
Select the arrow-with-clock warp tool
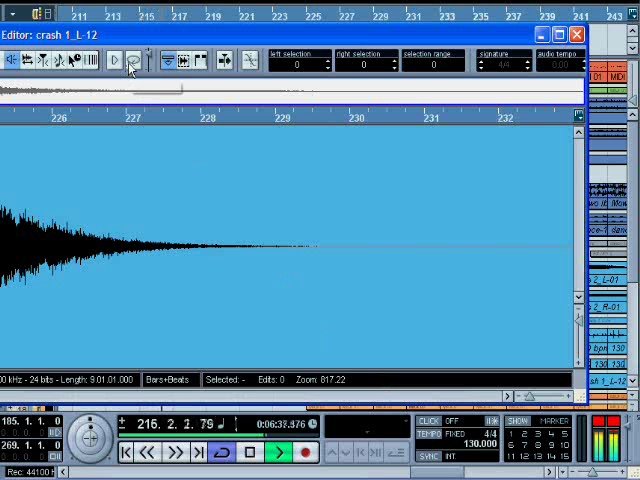[75, 60]
